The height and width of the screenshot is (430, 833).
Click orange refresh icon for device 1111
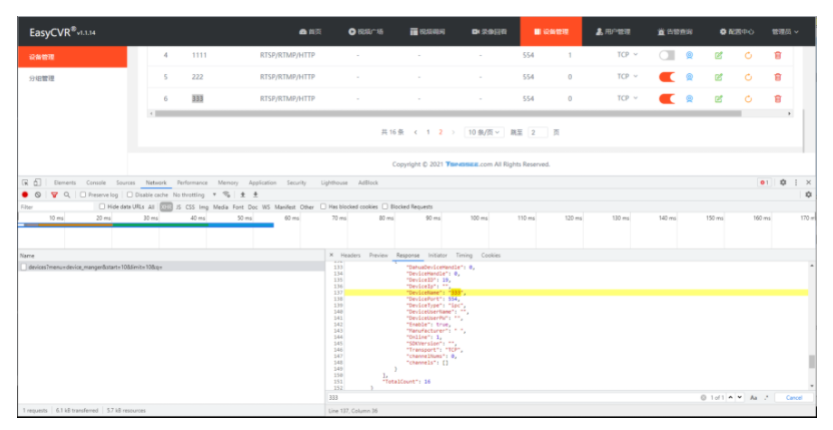748,55
